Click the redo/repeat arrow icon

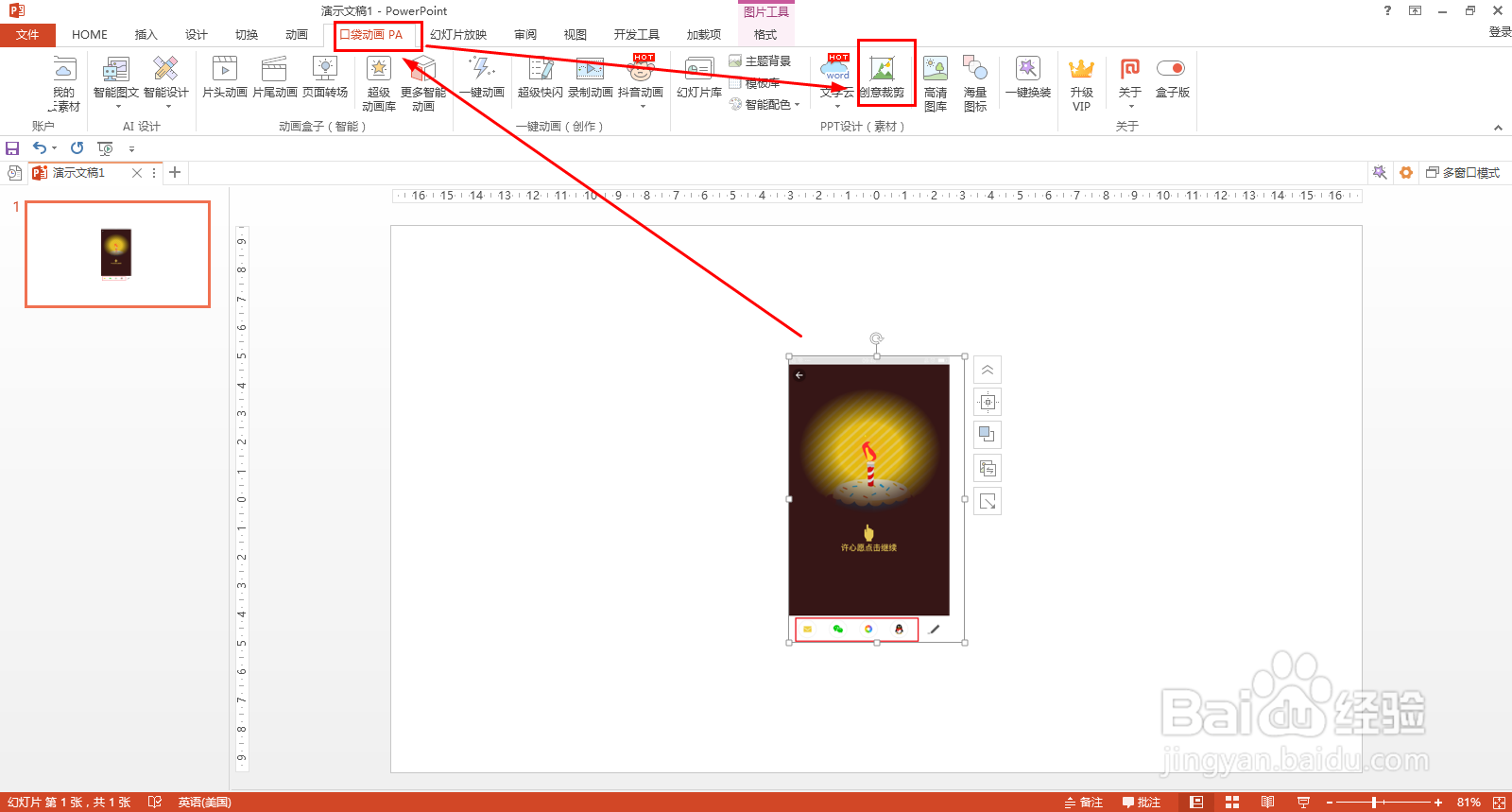pyautogui.click(x=77, y=148)
